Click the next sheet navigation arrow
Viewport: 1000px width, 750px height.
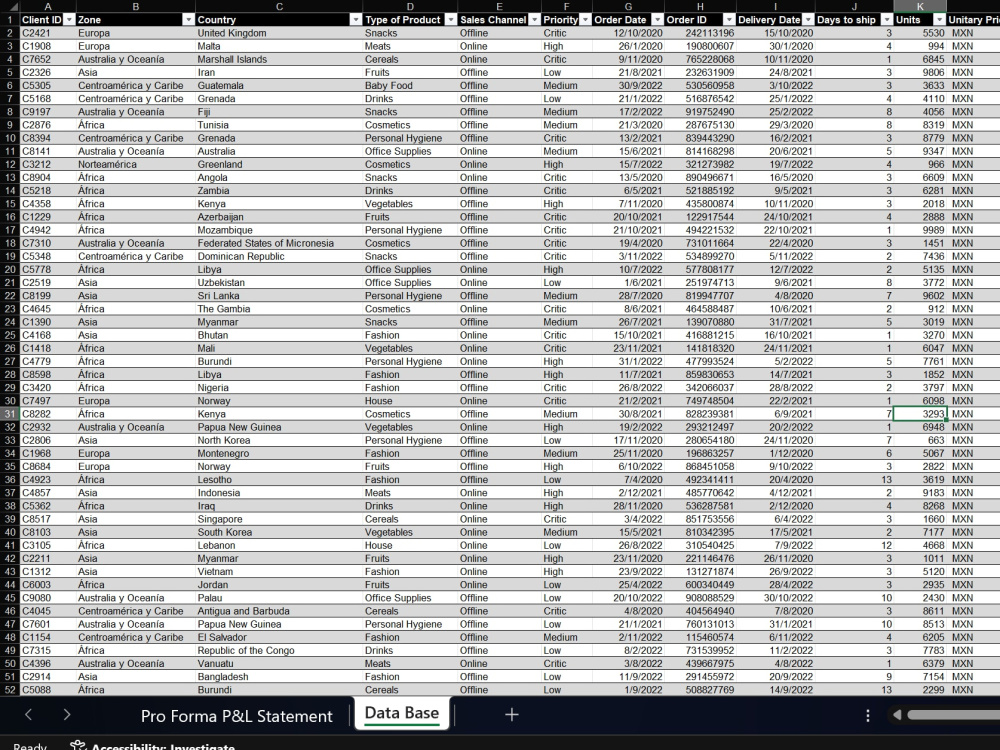point(67,715)
